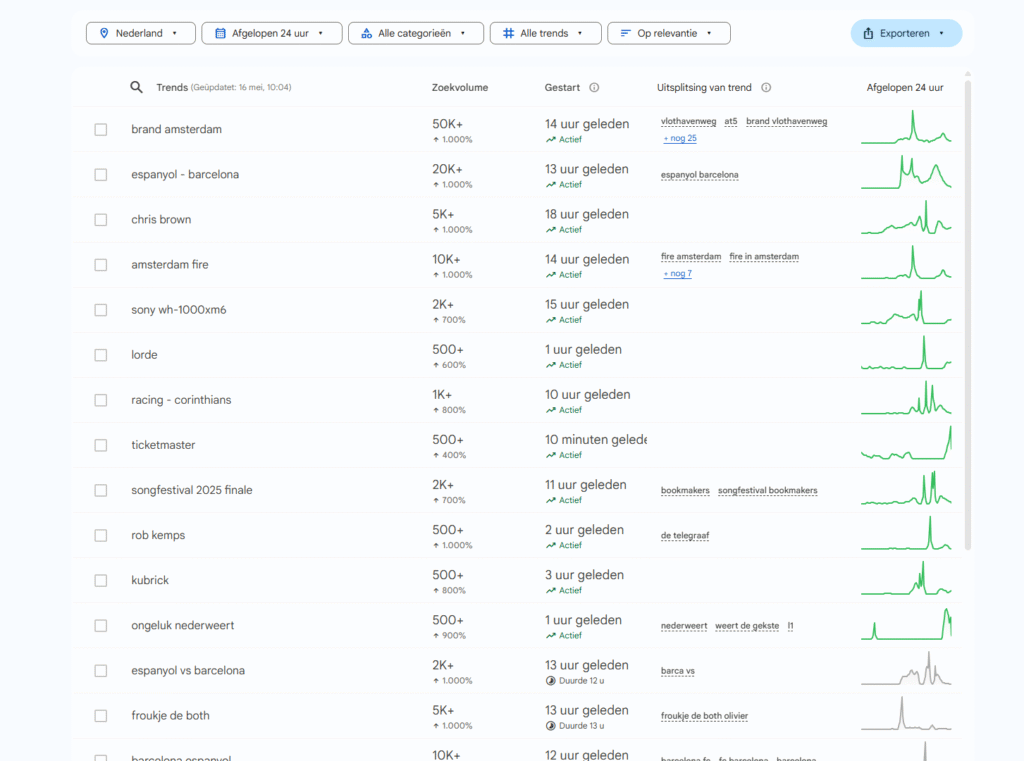Click the Actief trend arrow icon for lorde
The height and width of the screenshot is (761, 1024).
[551, 365]
